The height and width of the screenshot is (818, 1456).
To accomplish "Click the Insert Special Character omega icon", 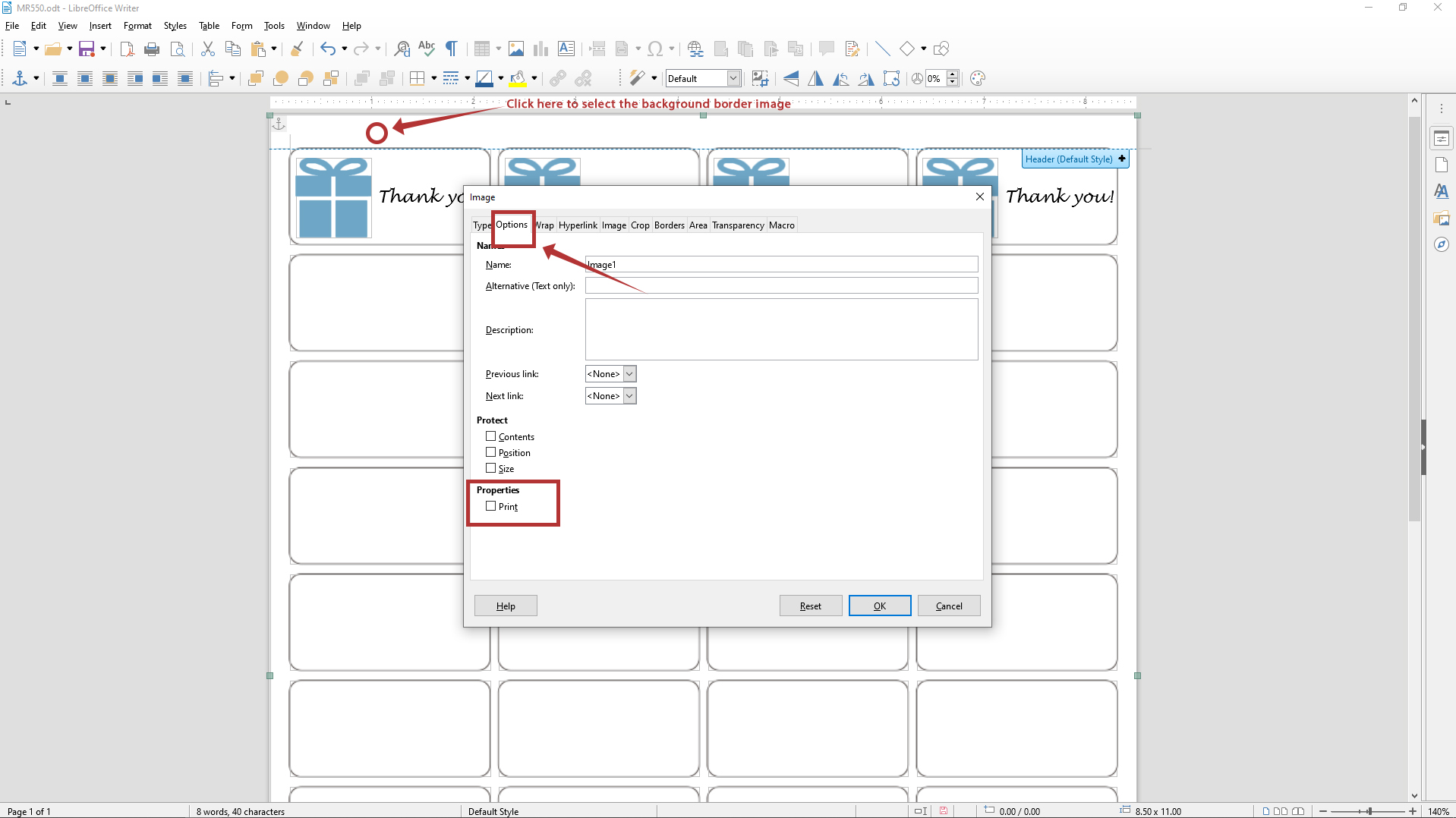I will tap(655, 49).
